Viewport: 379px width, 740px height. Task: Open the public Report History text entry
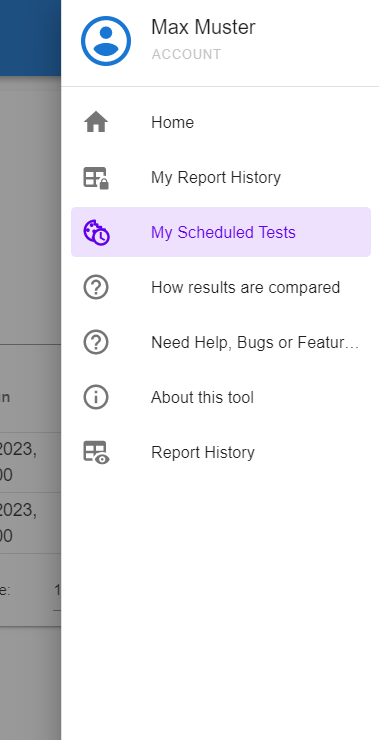coord(202,452)
